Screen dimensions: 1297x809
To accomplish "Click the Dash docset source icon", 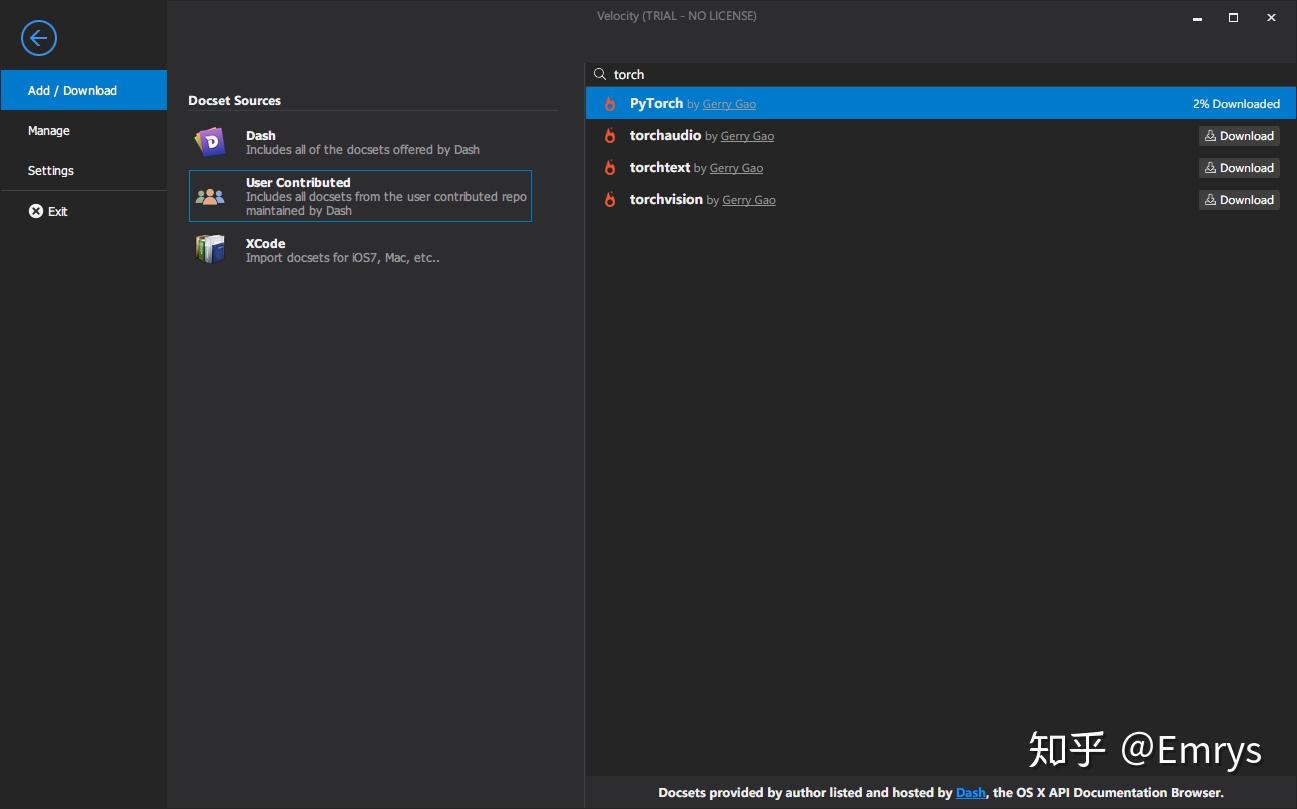I will 210,142.
